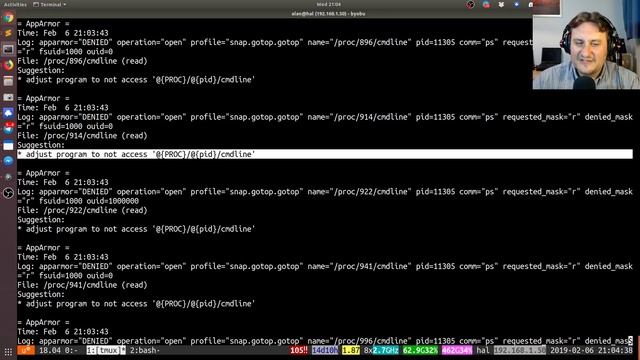Click name="/proc/996/cmdline" in last log
640x360 pixels.
click(359, 341)
